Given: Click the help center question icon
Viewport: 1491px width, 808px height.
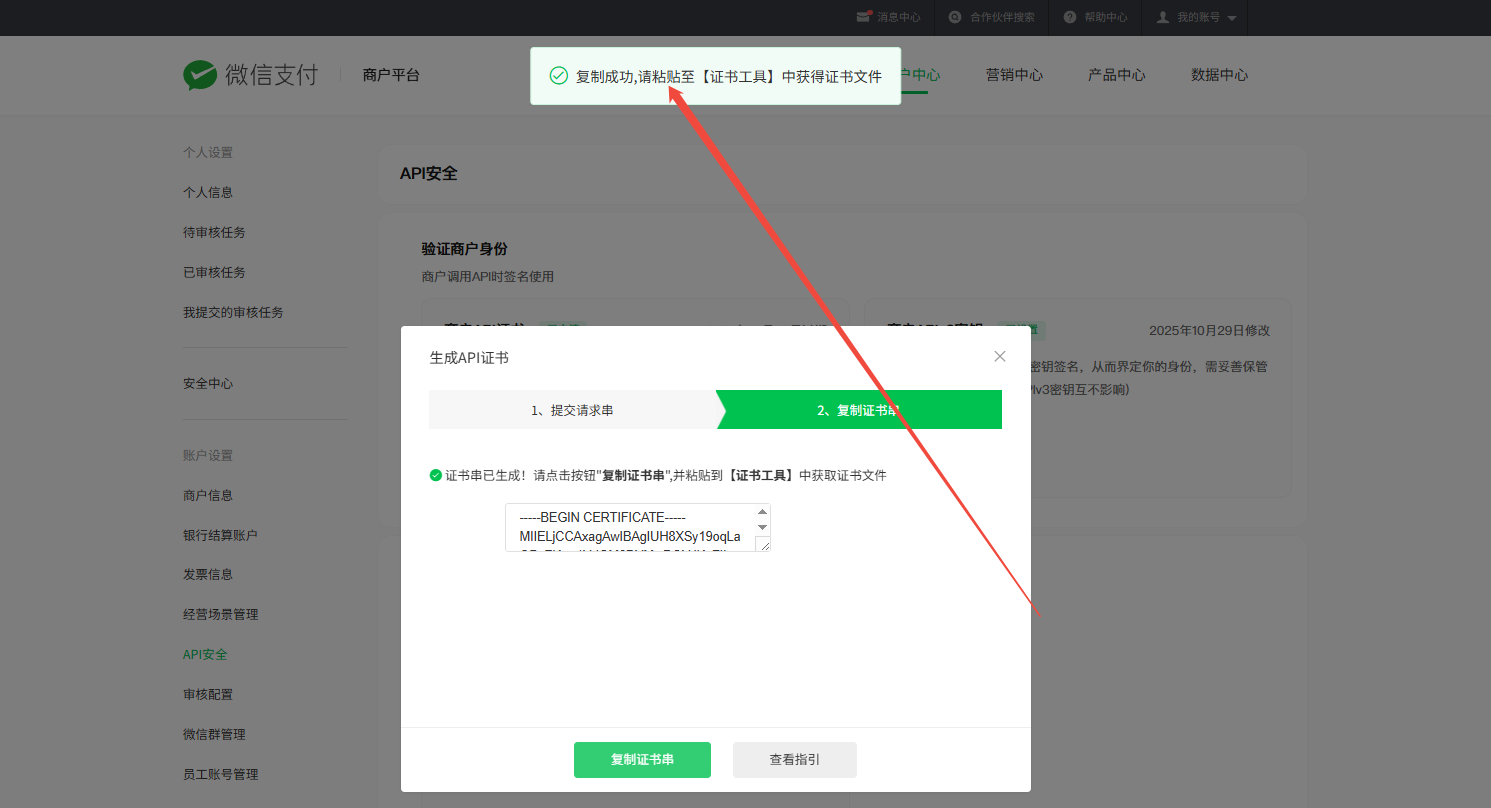Looking at the screenshot, I should 1070,17.
